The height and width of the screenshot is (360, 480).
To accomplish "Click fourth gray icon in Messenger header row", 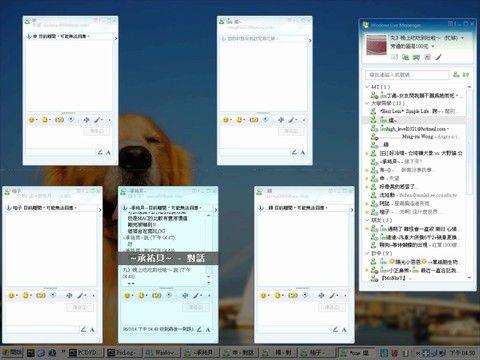I will pos(427,57).
